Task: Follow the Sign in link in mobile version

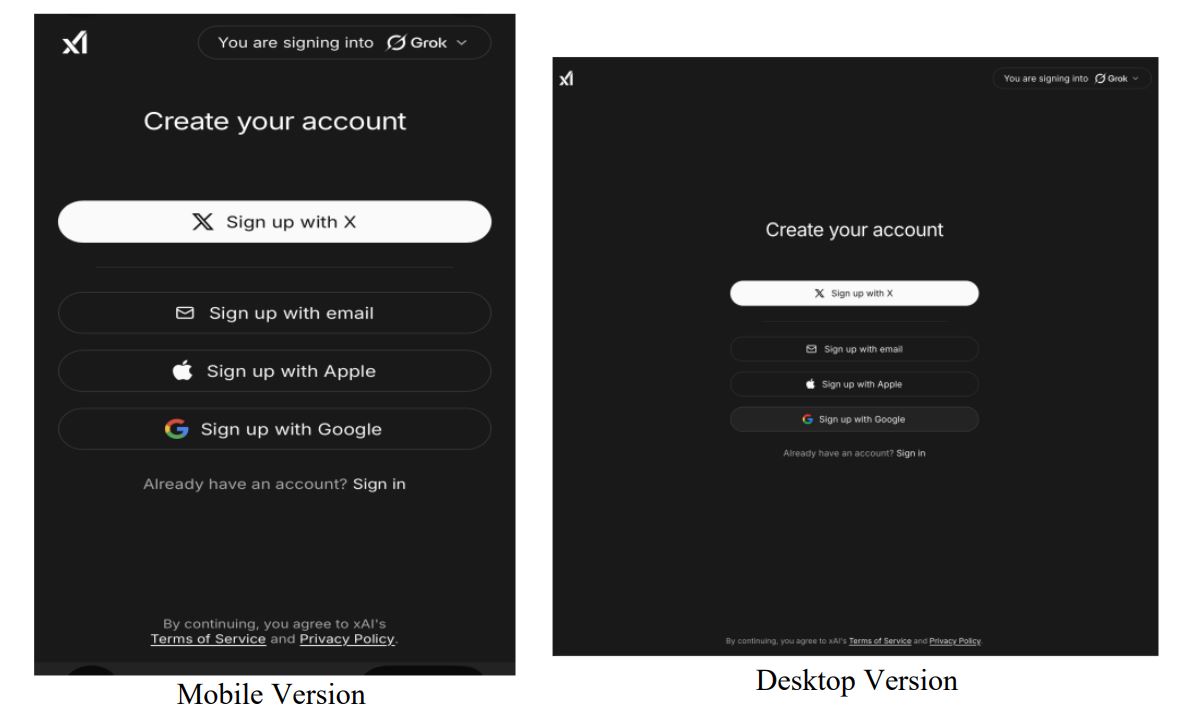Action: (x=379, y=484)
